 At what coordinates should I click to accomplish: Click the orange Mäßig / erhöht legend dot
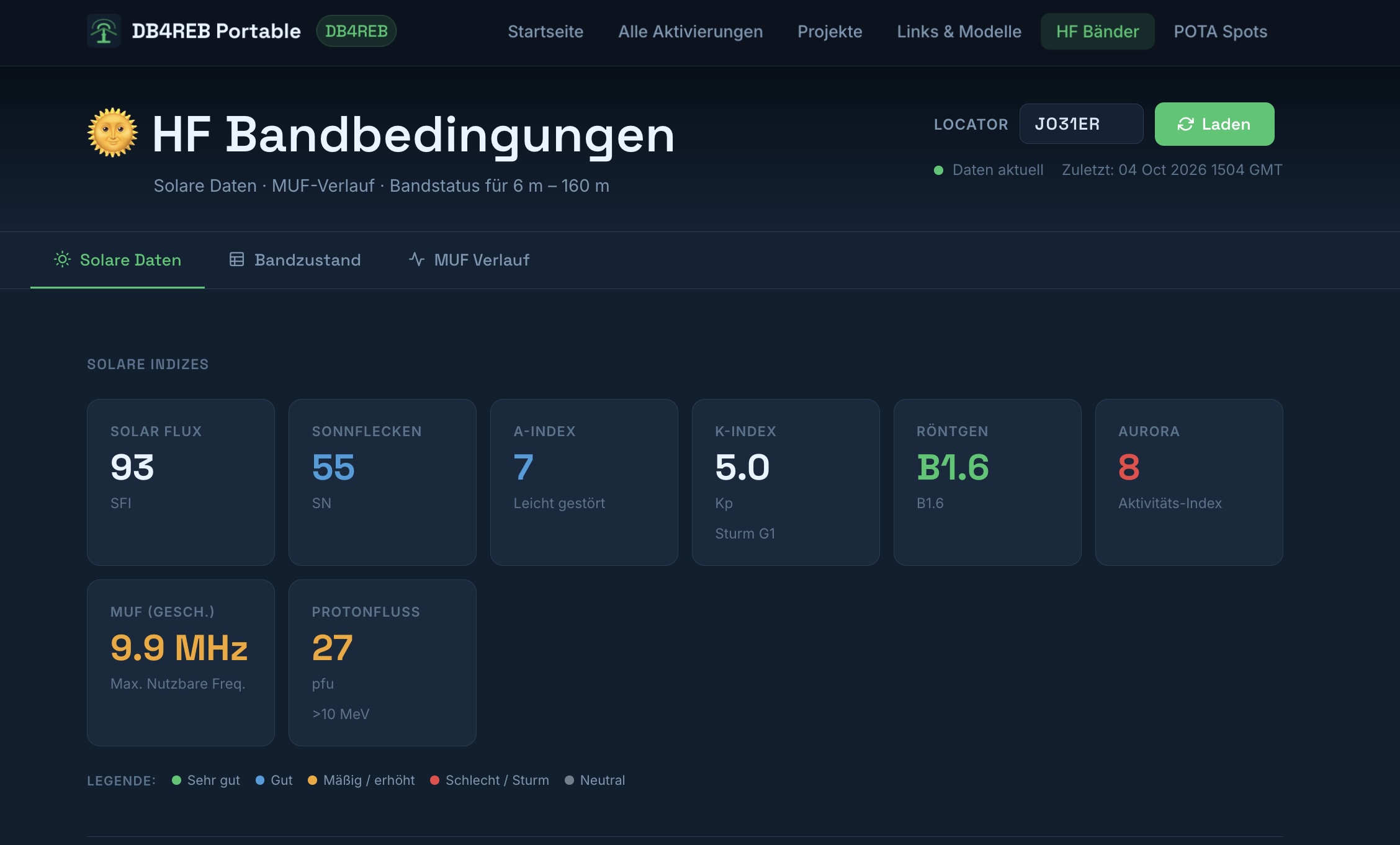click(x=312, y=780)
